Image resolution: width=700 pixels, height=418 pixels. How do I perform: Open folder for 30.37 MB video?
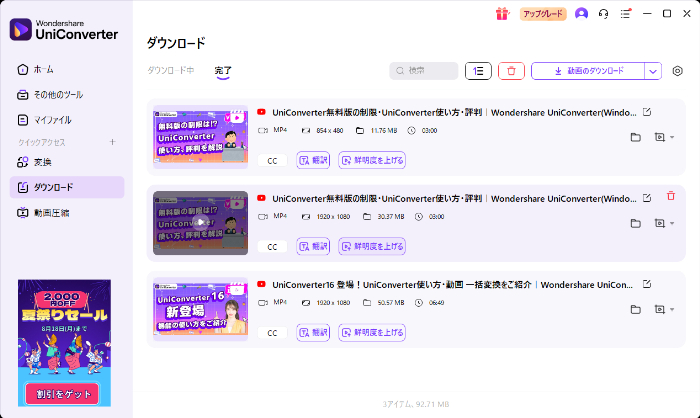click(x=636, y=223)
